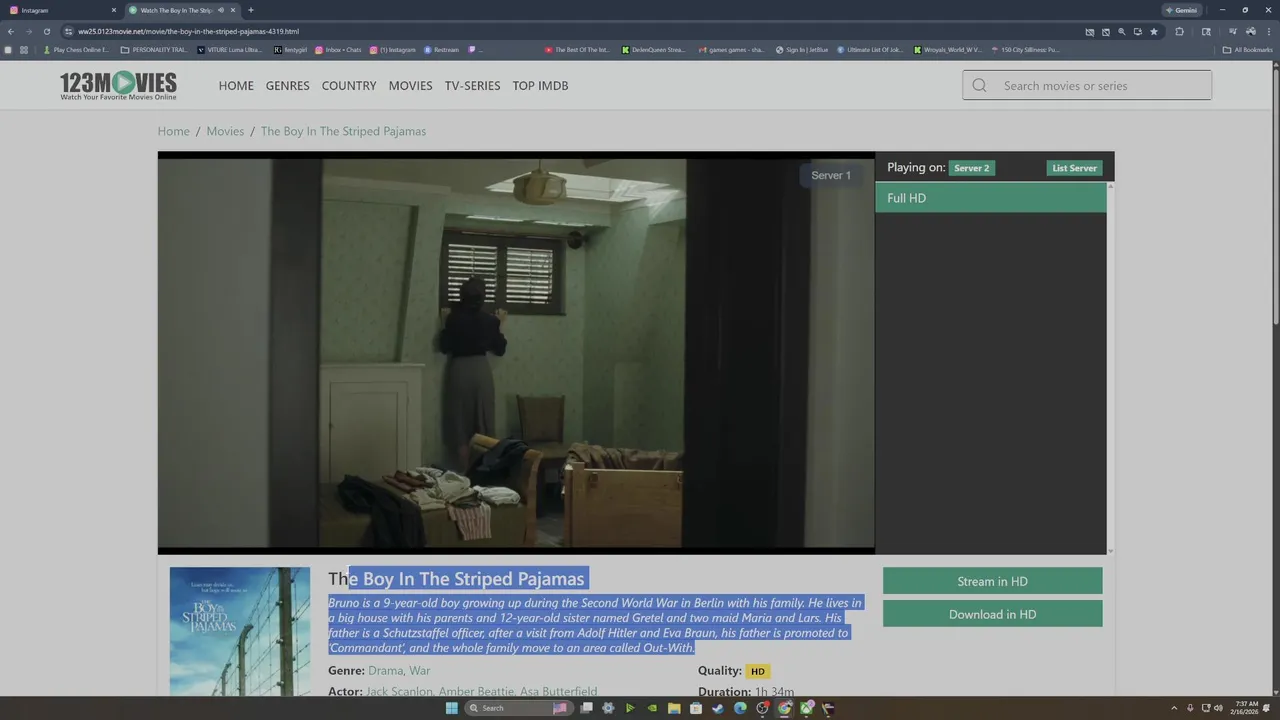This screenshot has width=1280, height=720.
Task: Open Sign In JetBlue bookmark
Action: 803,49
